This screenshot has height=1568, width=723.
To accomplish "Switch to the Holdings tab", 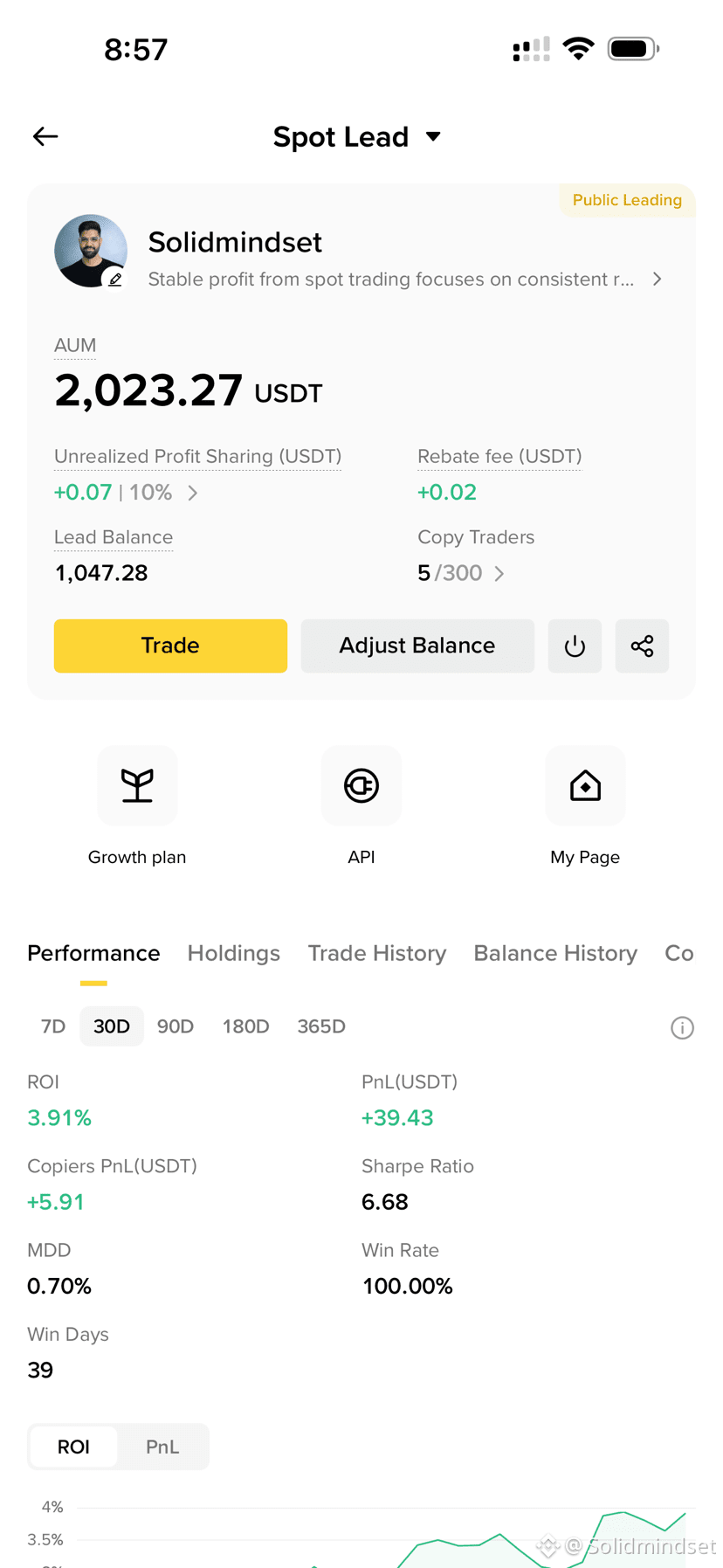I will [234, 953].
